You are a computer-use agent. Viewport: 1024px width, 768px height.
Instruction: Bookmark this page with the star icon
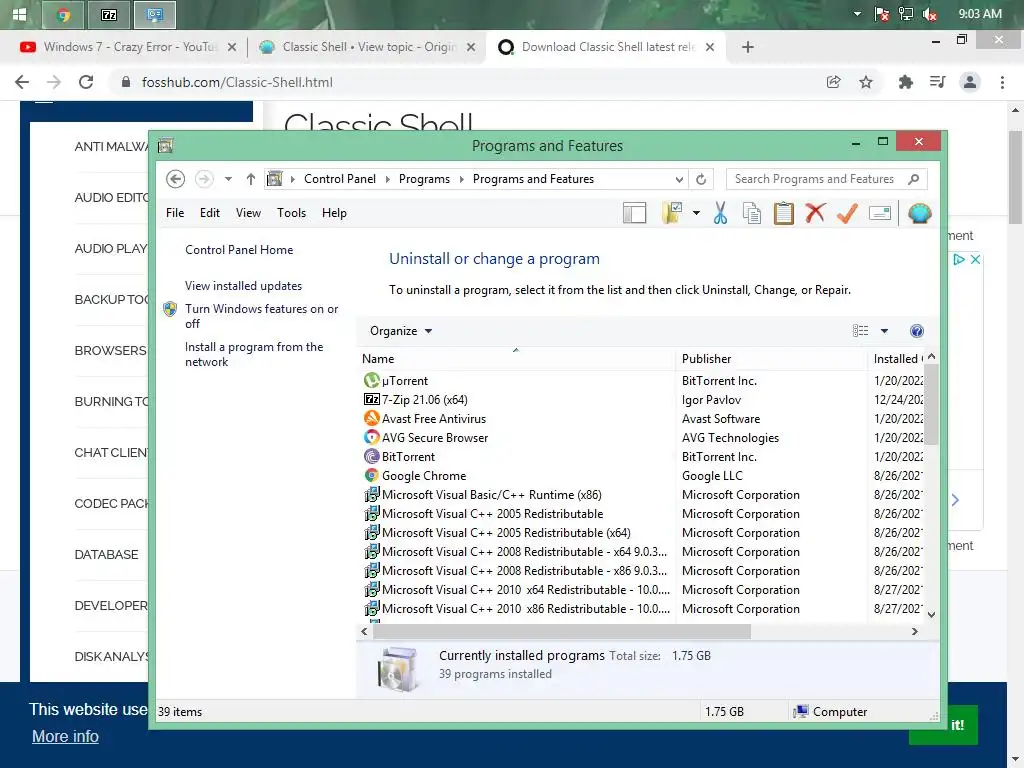click(x=866, y=82)
